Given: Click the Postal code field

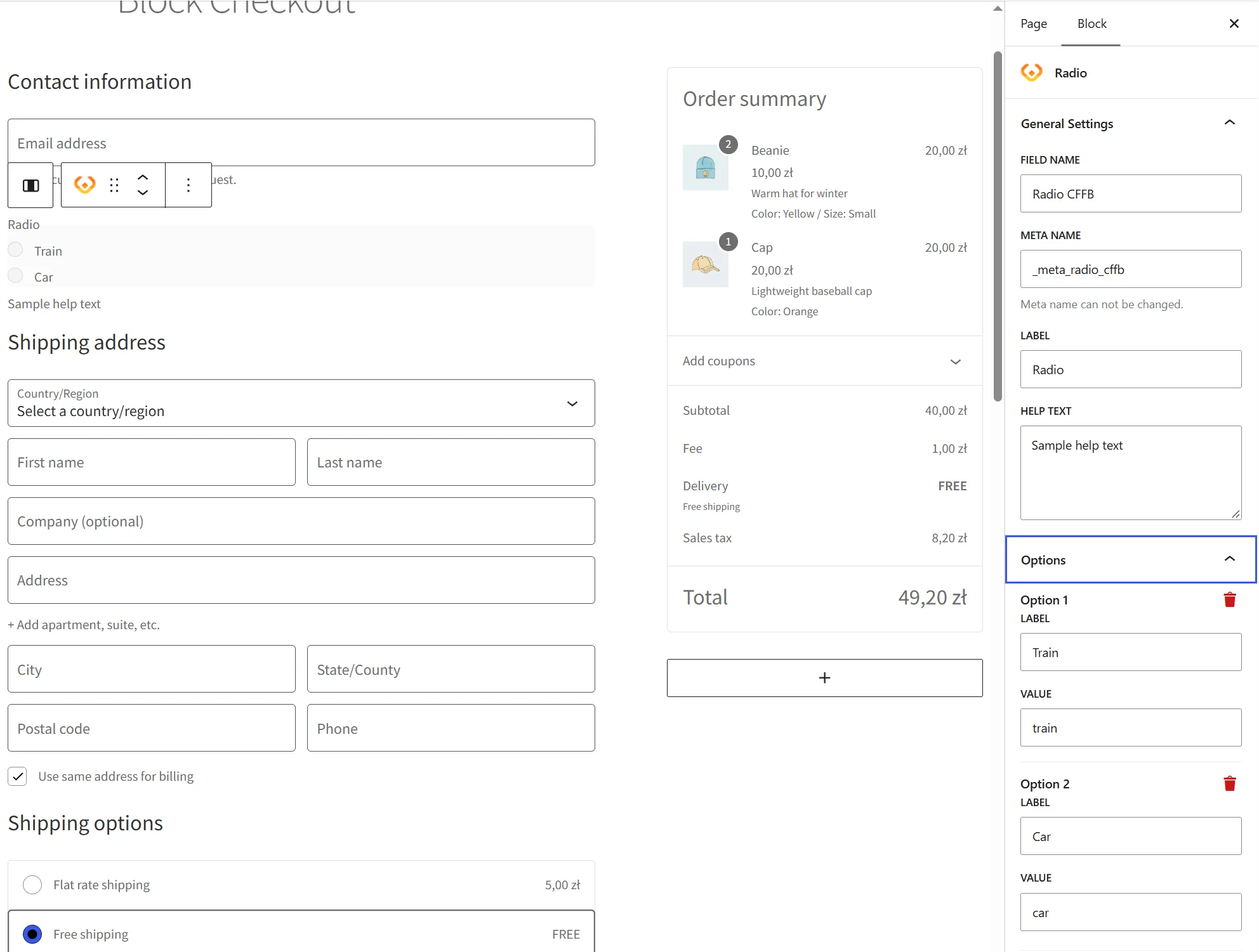Looking at the screenshot, I should click(152, 728).
